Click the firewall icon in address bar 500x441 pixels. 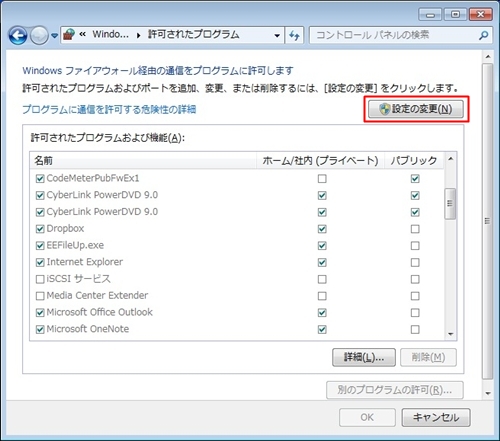click(x=69, y=34)
